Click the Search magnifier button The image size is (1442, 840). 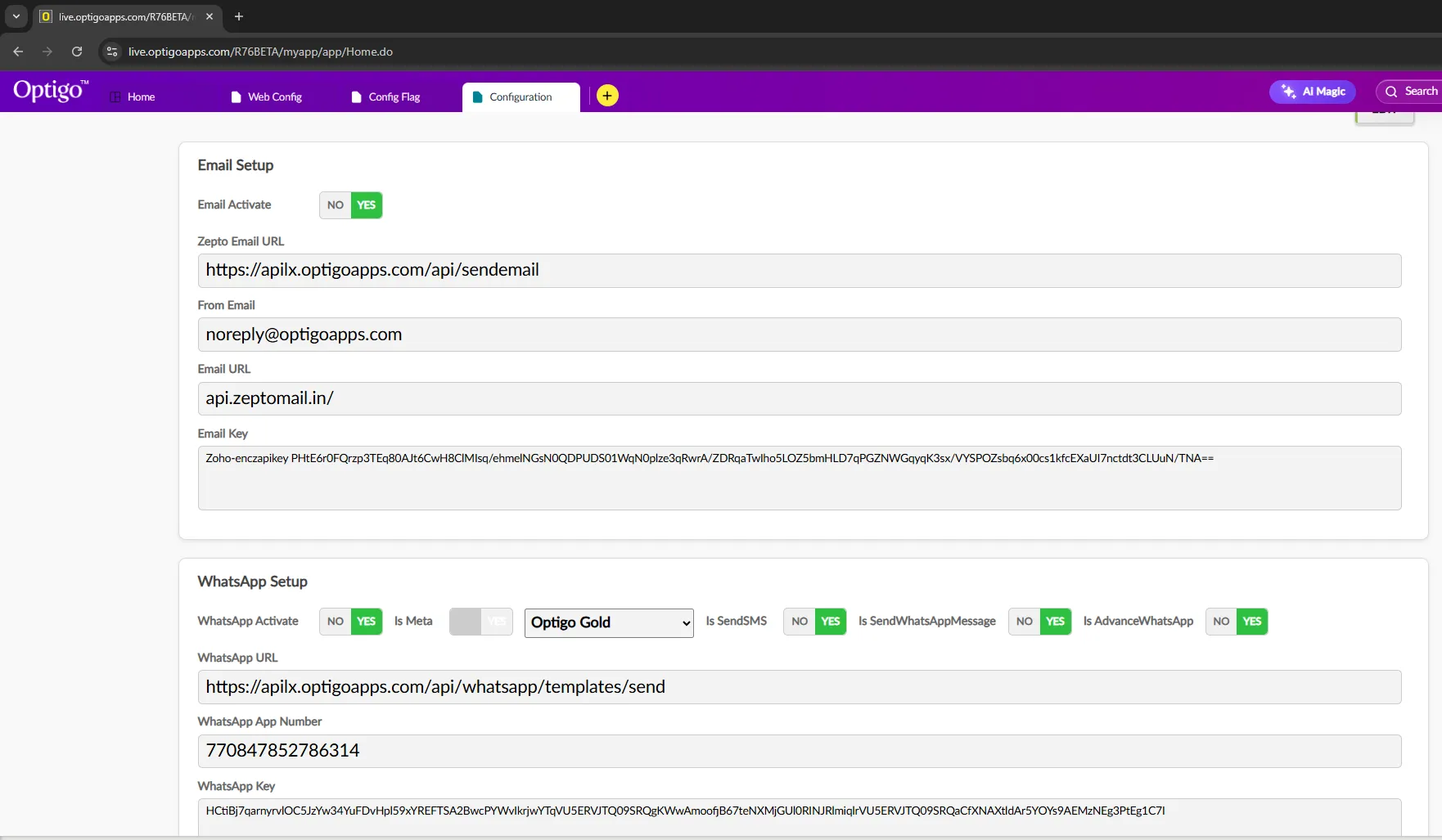(1411, 92)
